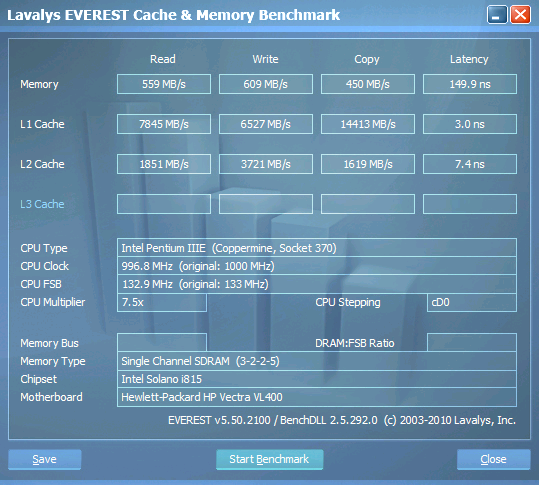Select the Chipset Intel Solano i815 field

click(x=317, y=379)
